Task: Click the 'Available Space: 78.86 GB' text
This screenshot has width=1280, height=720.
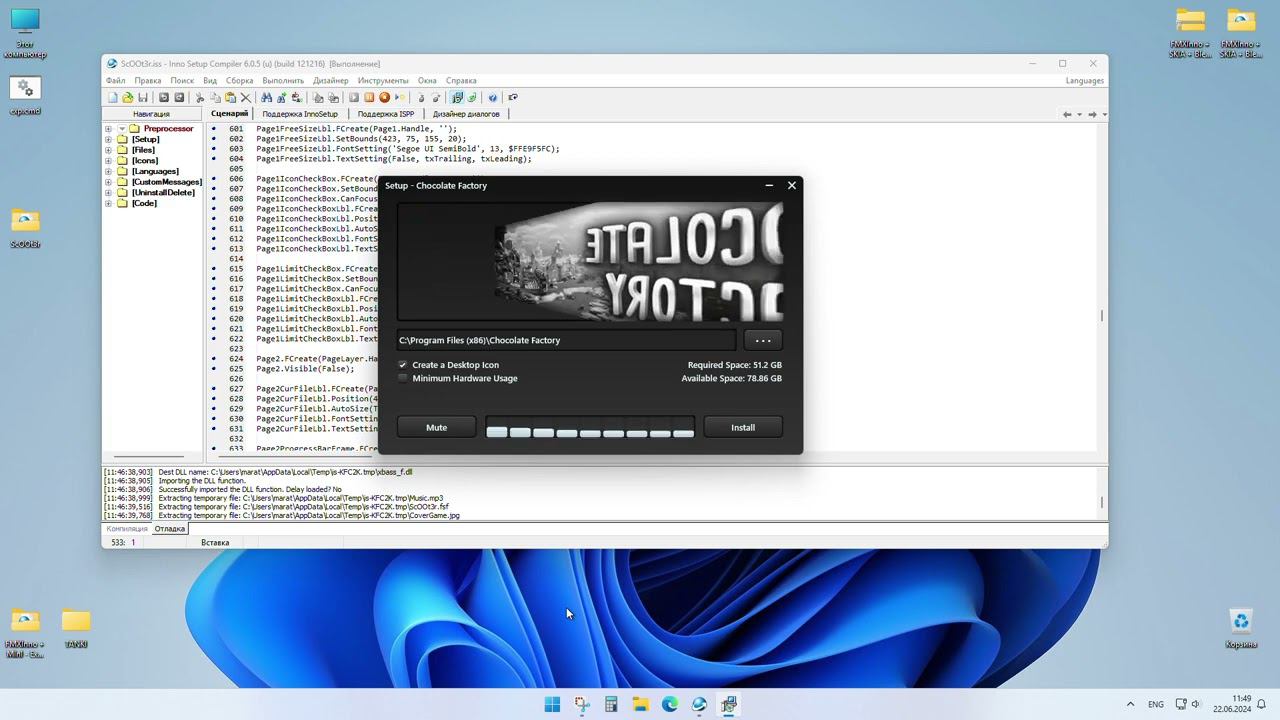Action: coord(732,378)
